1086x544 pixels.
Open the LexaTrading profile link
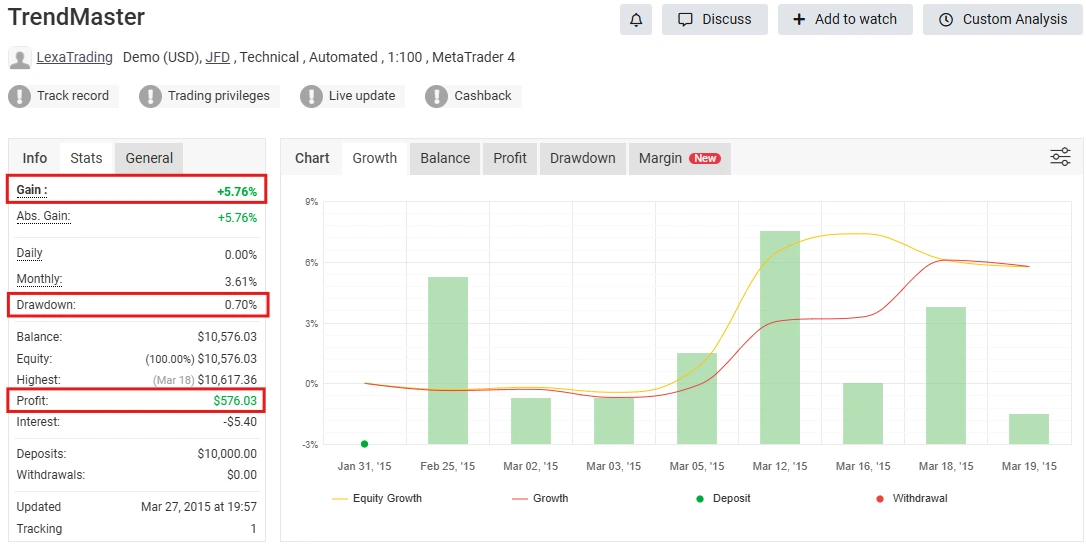click(74, 57)
